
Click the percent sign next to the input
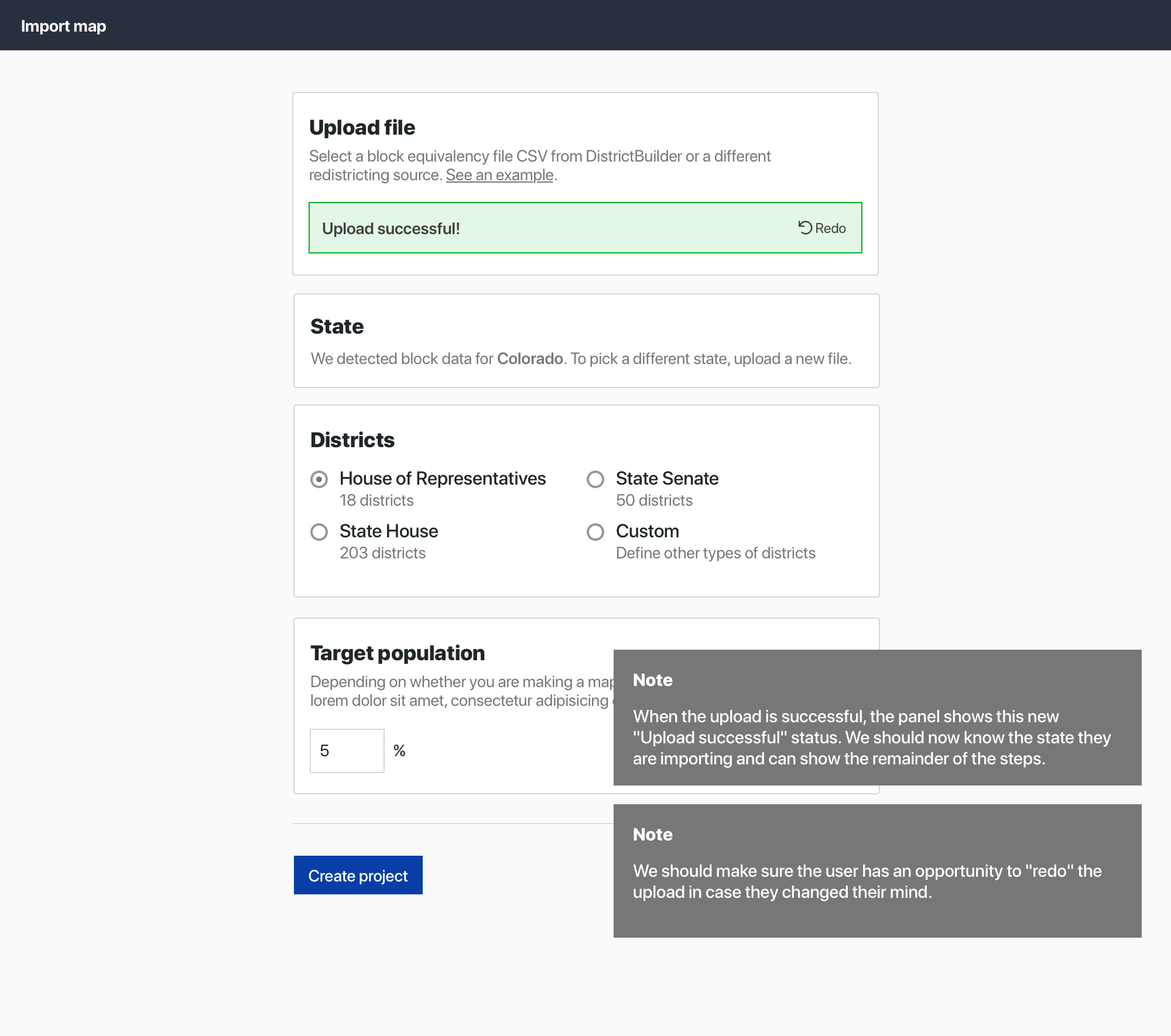400,750
